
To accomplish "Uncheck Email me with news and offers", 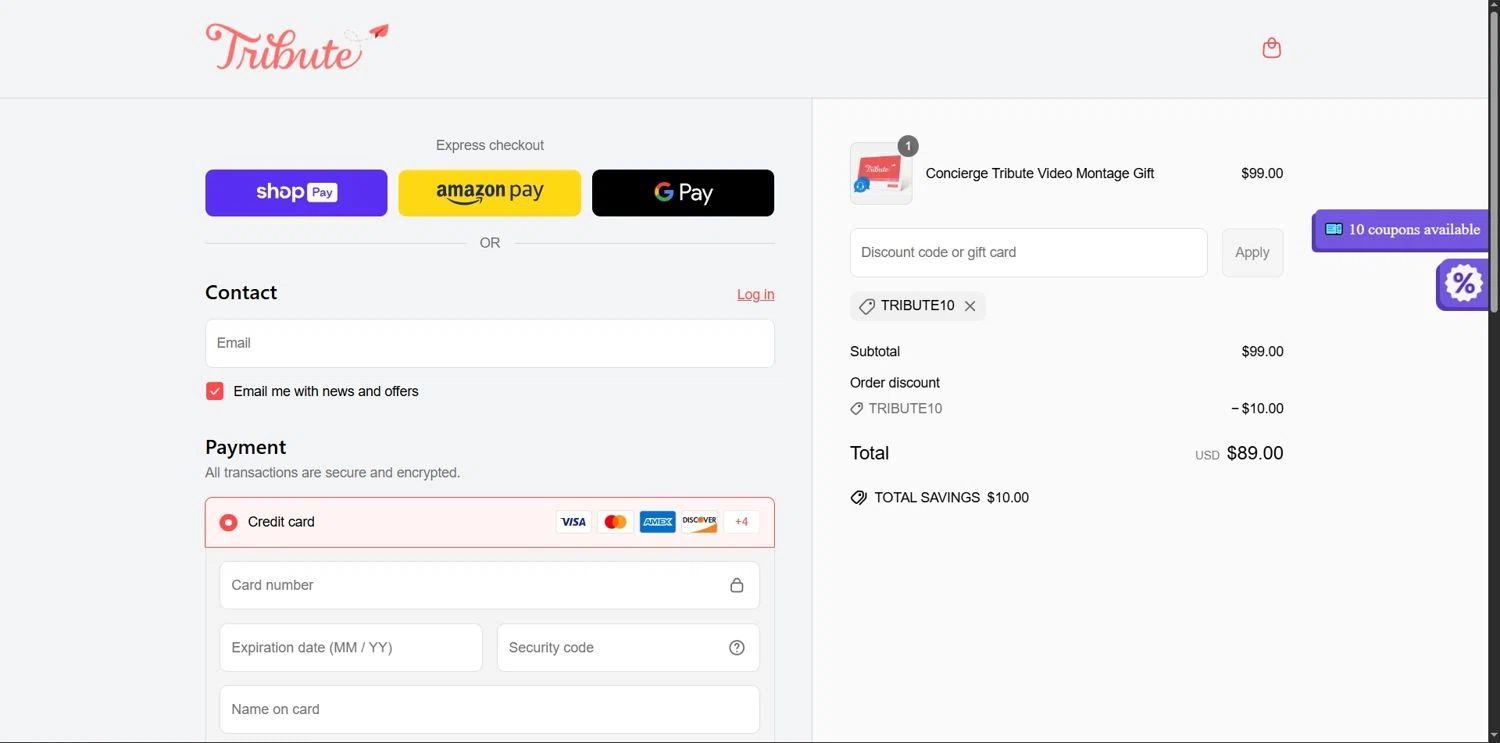I will point(214,391).
